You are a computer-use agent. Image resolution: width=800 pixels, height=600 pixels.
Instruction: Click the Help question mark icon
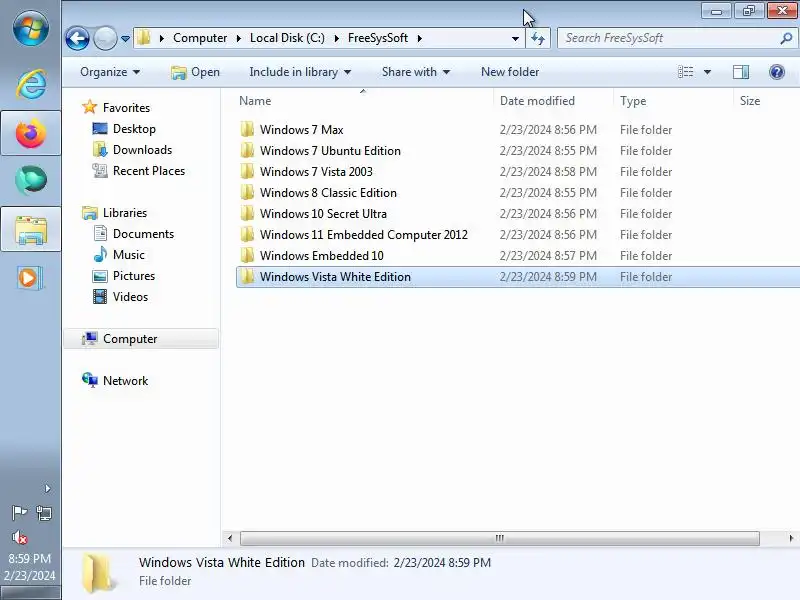(777, 72)
